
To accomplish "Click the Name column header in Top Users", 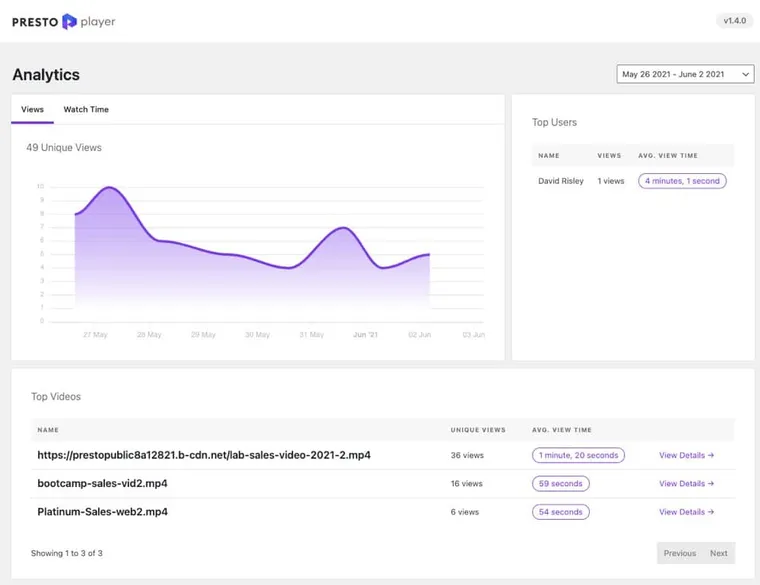I will click(549, 156).
